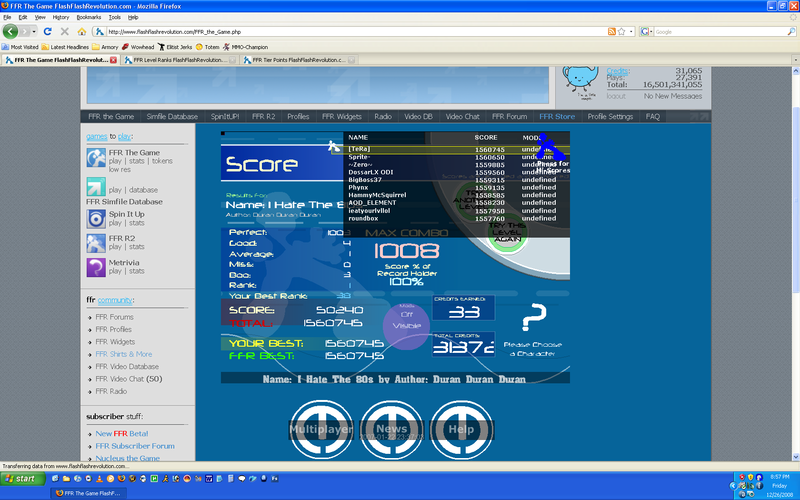
Task: Click the Firefox back arrow button
Action: point(11,31)
